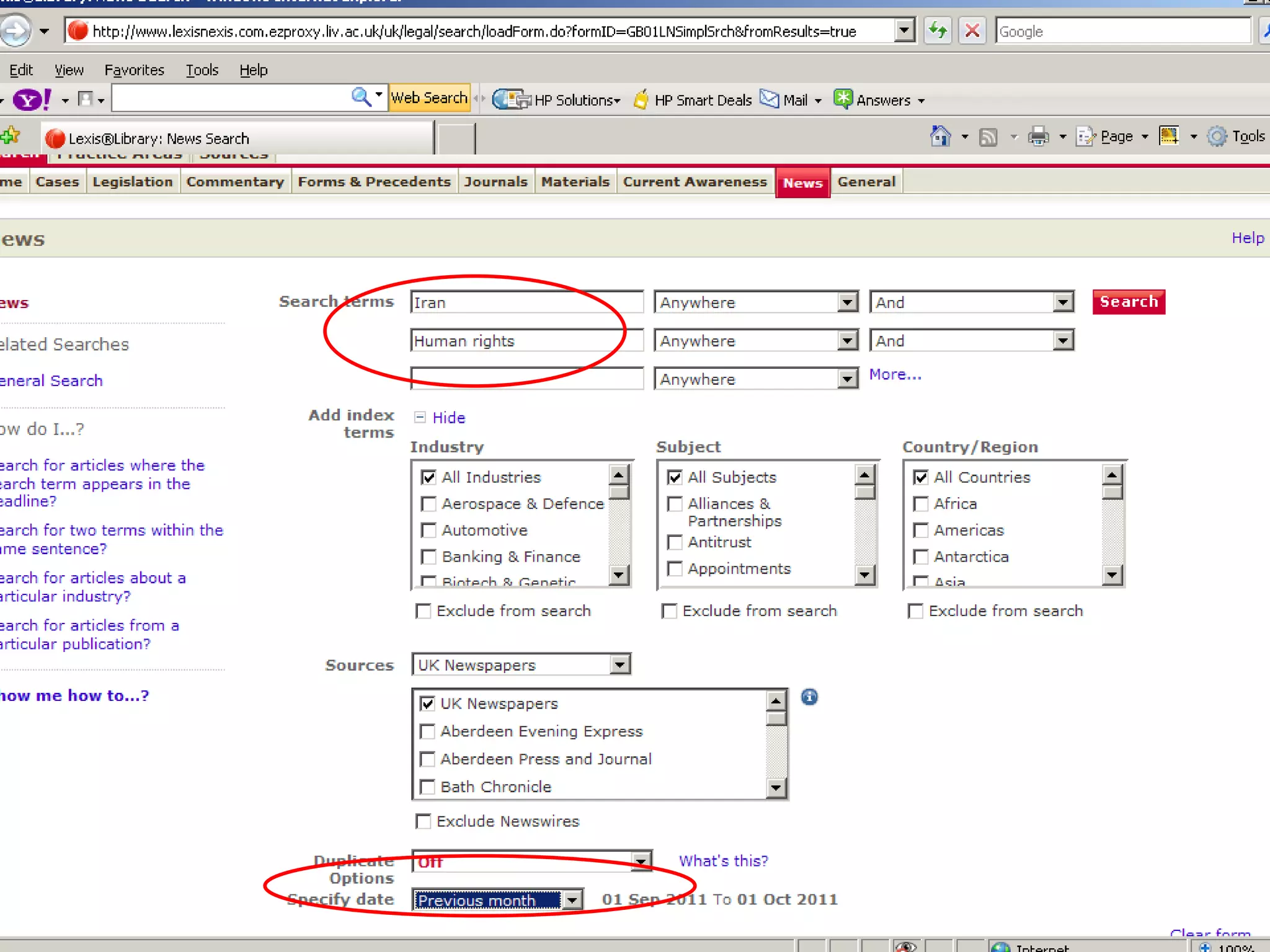
Task: Tick the Banking & Finance industry checkbox
Action: [429, 557]
